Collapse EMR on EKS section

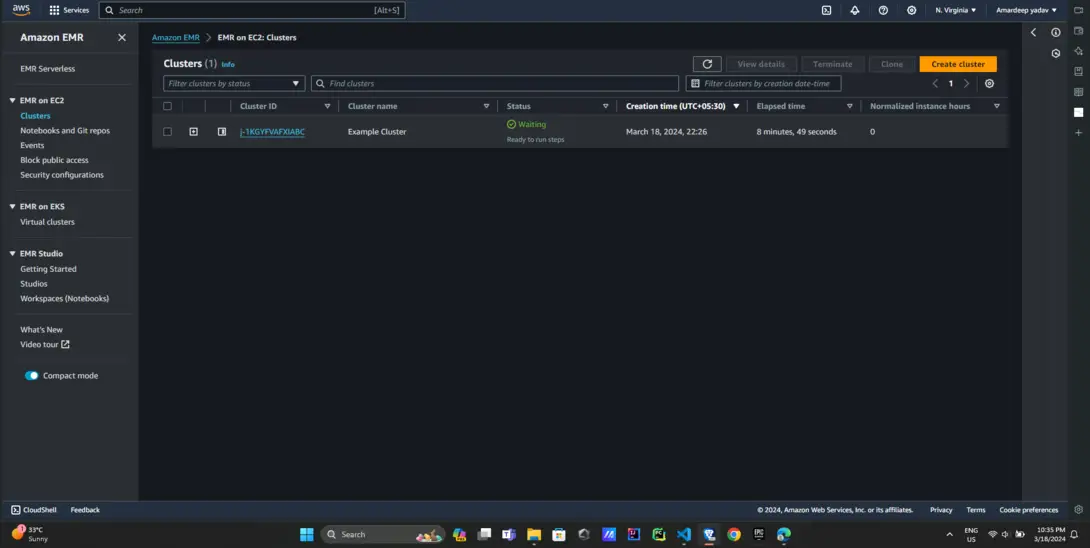pyautogui.click(x=13, y=207)
